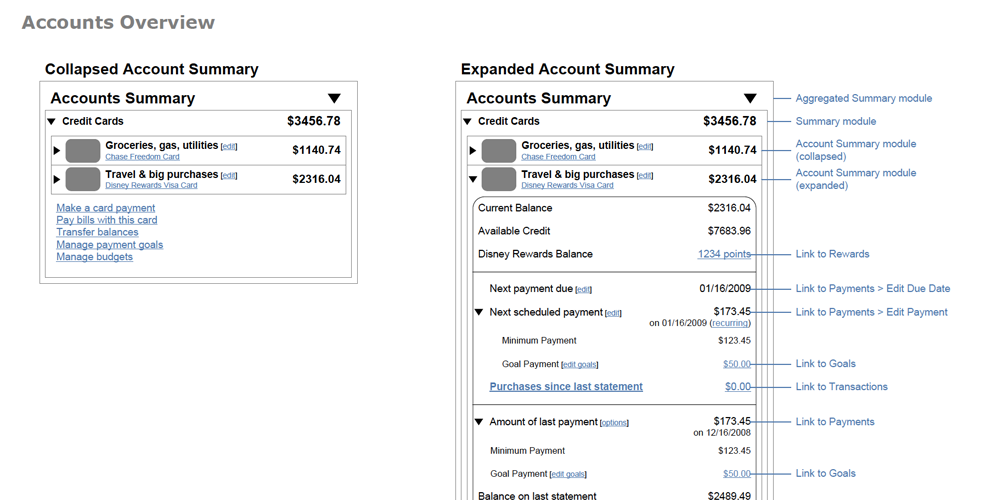Open the Make a card payment link
Viewport: 1000px width, 500px height.
106,208
